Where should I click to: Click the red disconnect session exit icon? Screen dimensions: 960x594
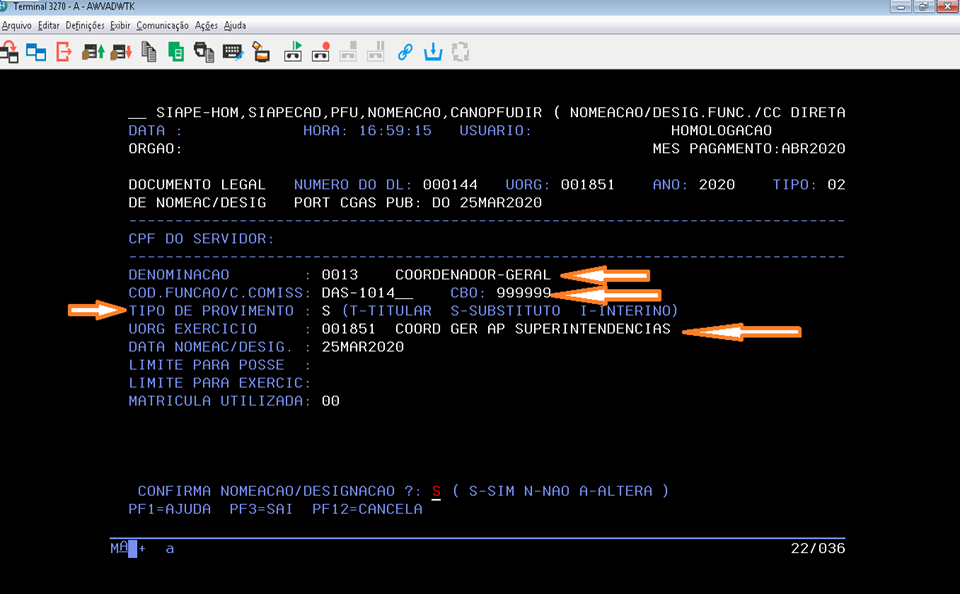tap(63, 51)
